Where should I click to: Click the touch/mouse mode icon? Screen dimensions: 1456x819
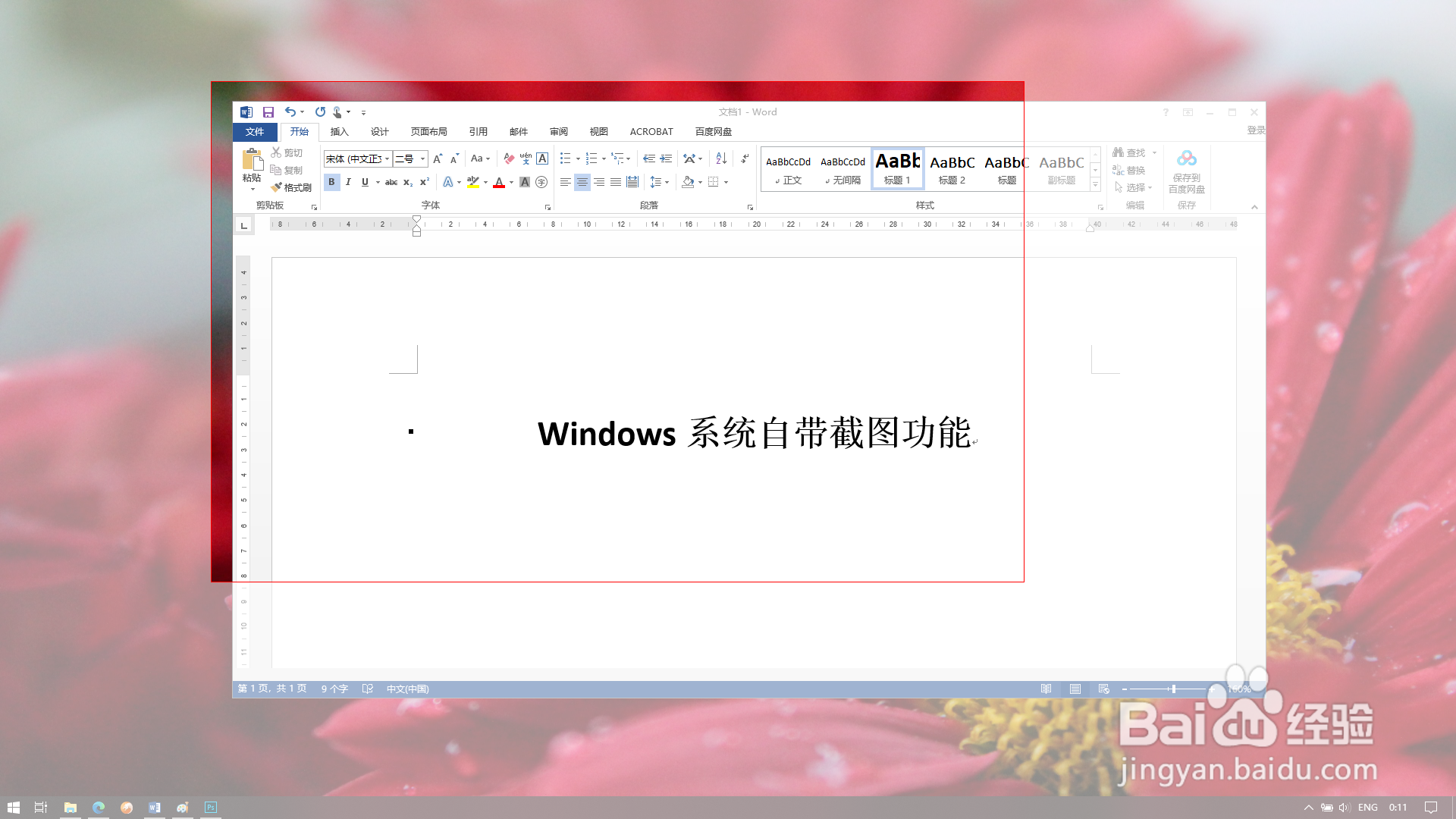click(x=337, y=112)
